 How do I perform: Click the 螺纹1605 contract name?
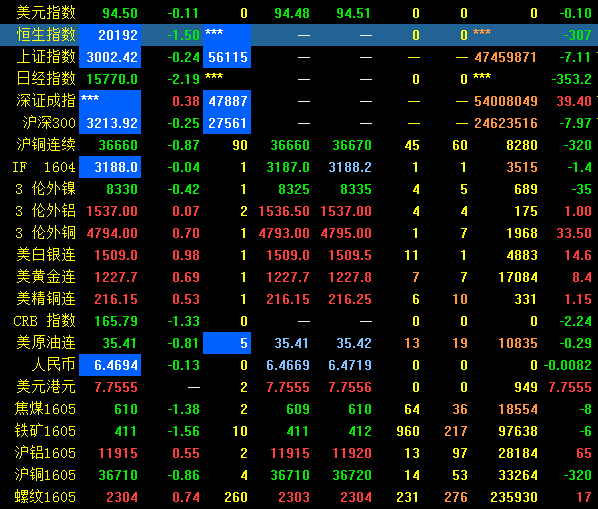pos(45,497)
